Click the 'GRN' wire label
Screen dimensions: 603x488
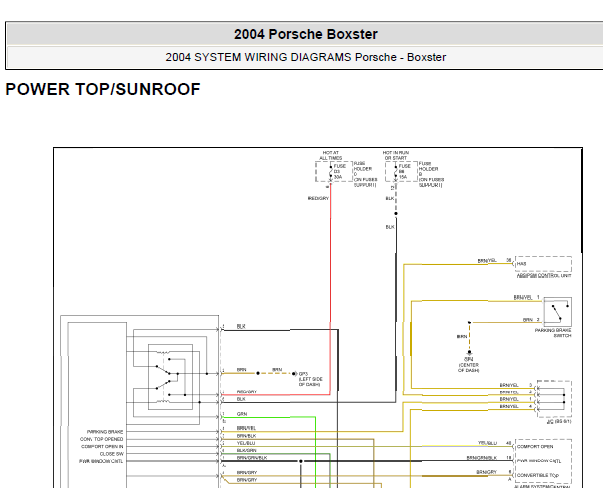(x=242, y=414)
